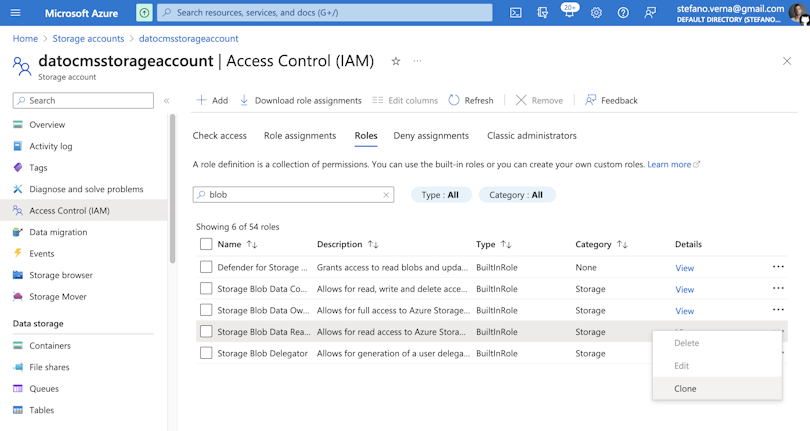The width and height of the screenshot is (810, 431).
Task: Click the Remove toolbar button
Action: tap(539, 100)
